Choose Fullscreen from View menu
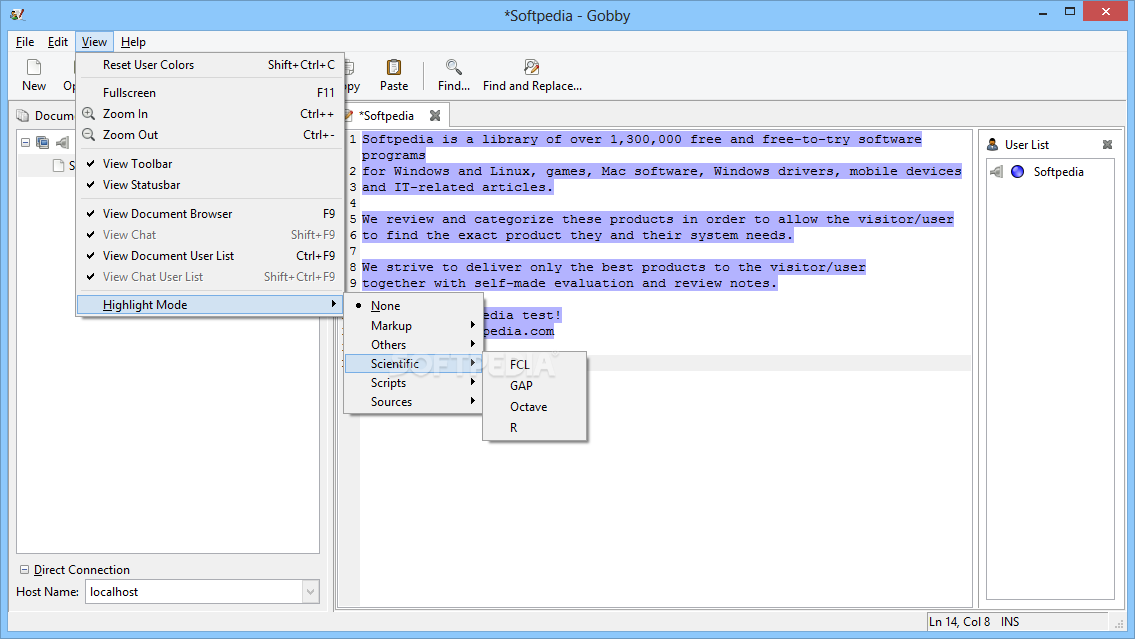 [x=210, y=93]
